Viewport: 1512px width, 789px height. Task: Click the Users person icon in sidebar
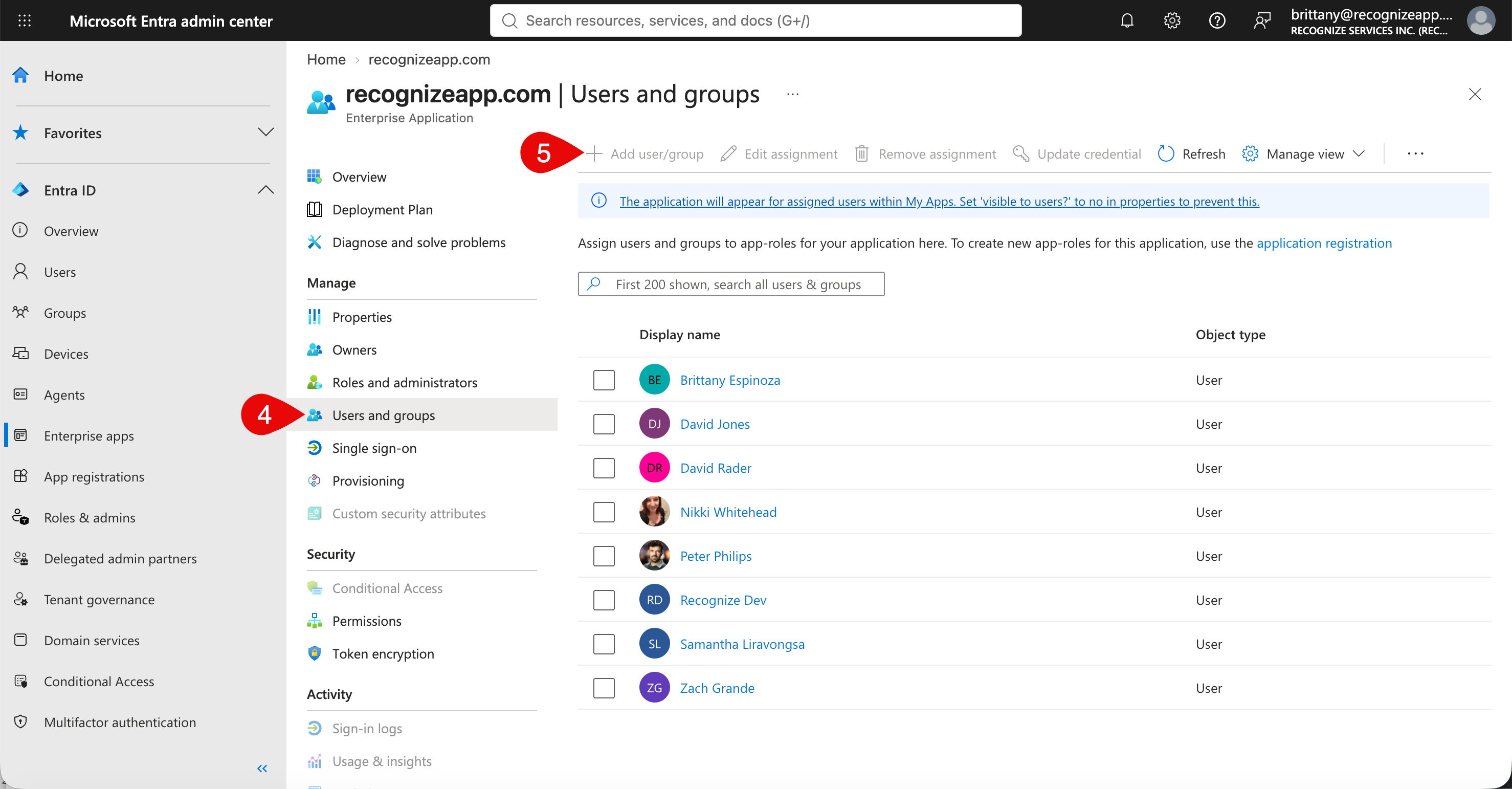20,271
